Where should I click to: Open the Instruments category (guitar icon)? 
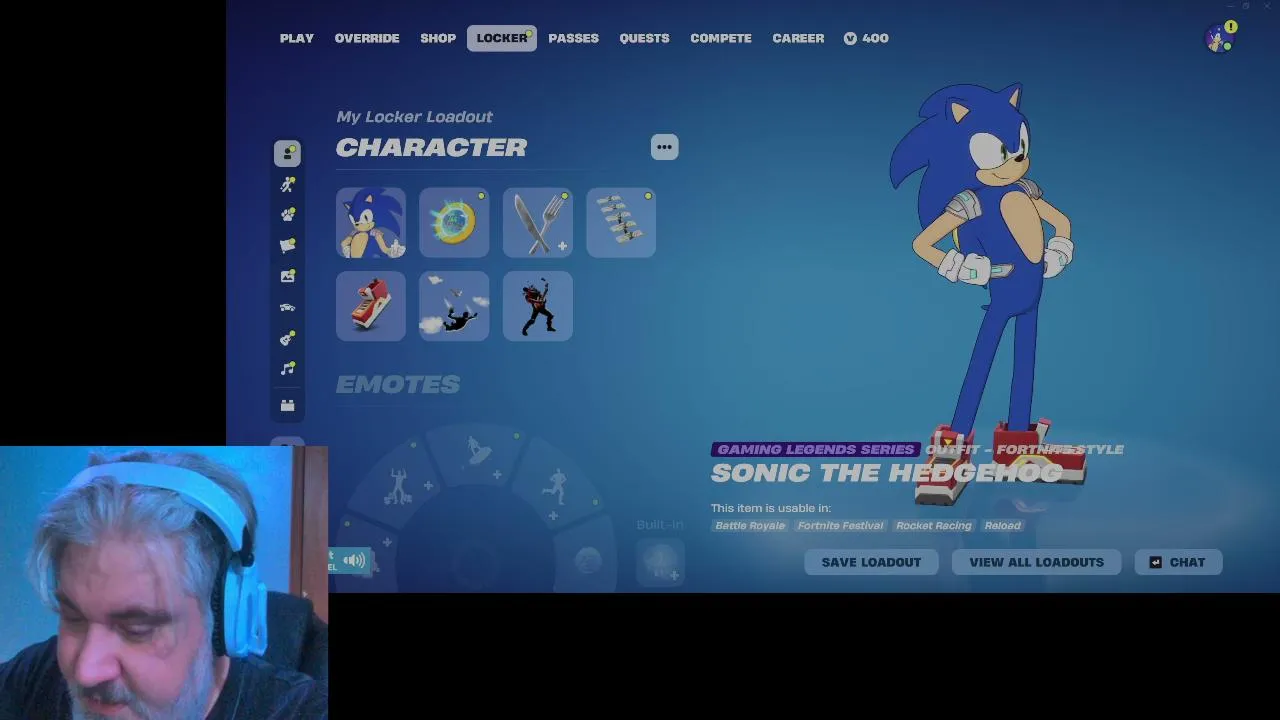[x=288, y=338]
